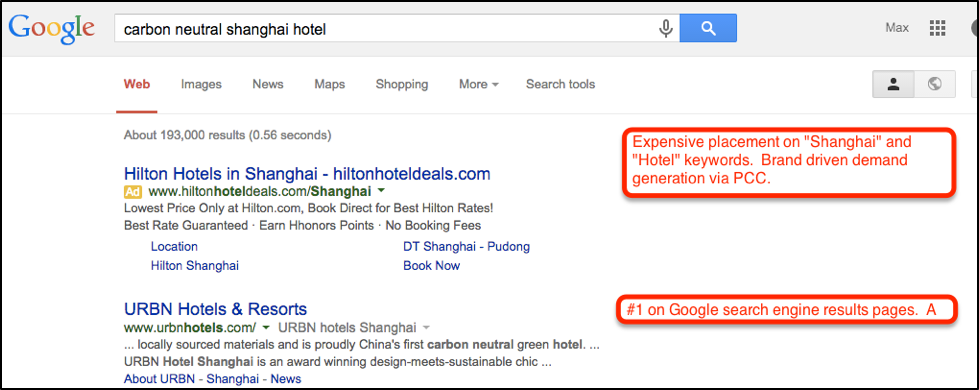Open Search tools options
This screenshot has height=390, width=979.
point(560,84)
